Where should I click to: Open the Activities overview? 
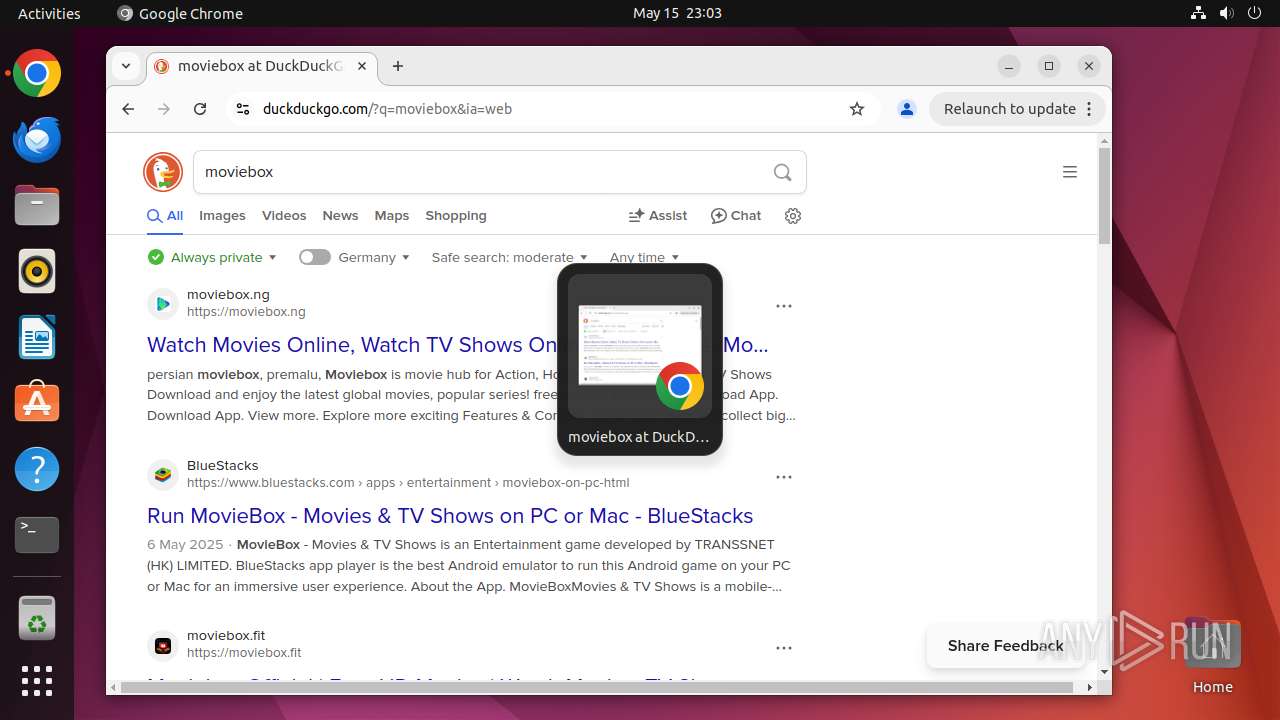tap(49, 13)
